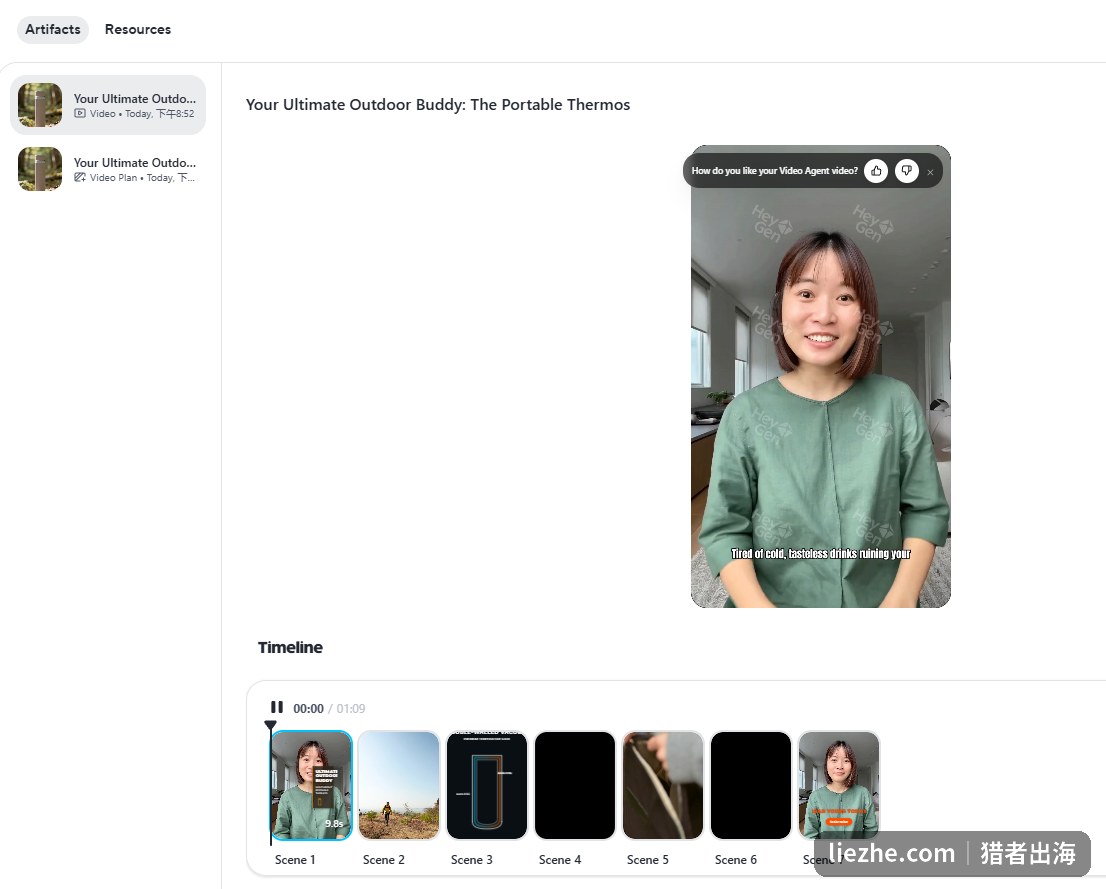Select the black Scene 4 thumbnail
This screenshot has height=889, width=1106.
575,785
